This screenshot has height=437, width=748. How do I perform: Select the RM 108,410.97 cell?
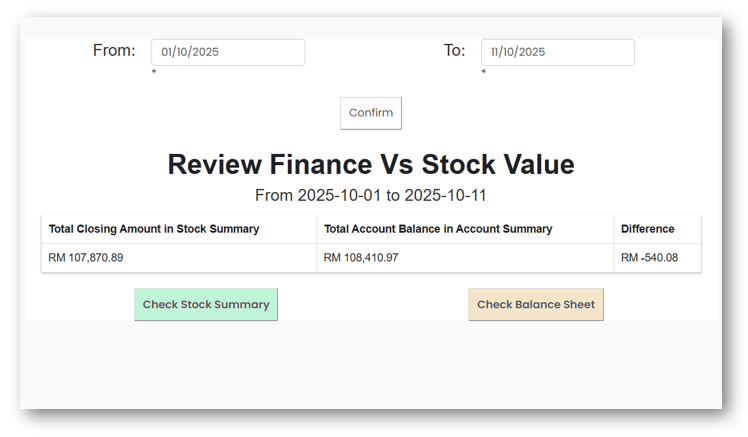465,258
